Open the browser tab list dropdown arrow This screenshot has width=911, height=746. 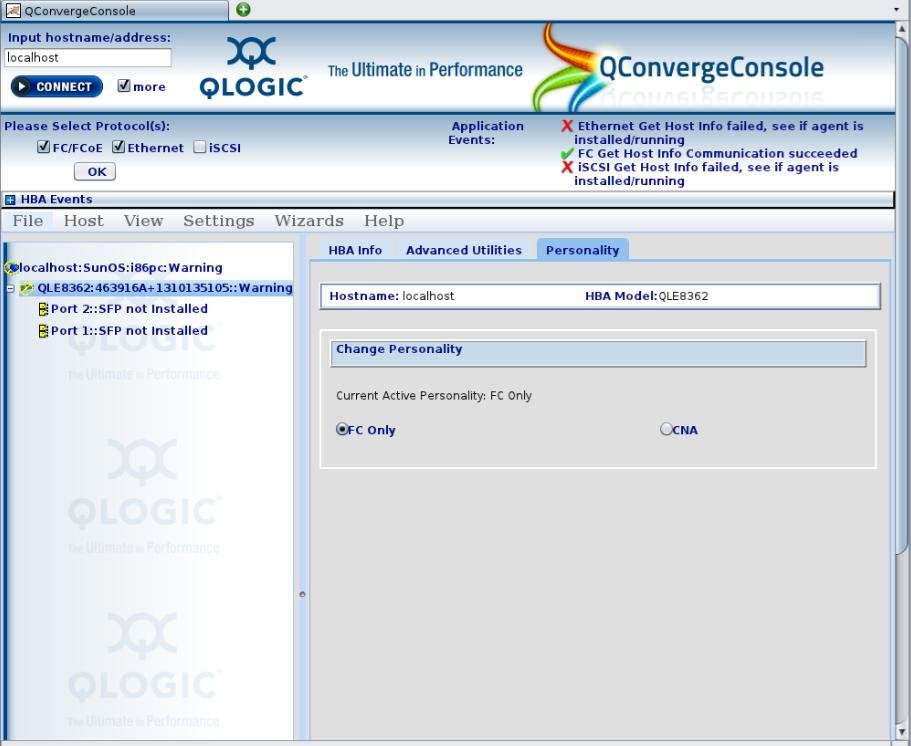(x=896, y=10)
